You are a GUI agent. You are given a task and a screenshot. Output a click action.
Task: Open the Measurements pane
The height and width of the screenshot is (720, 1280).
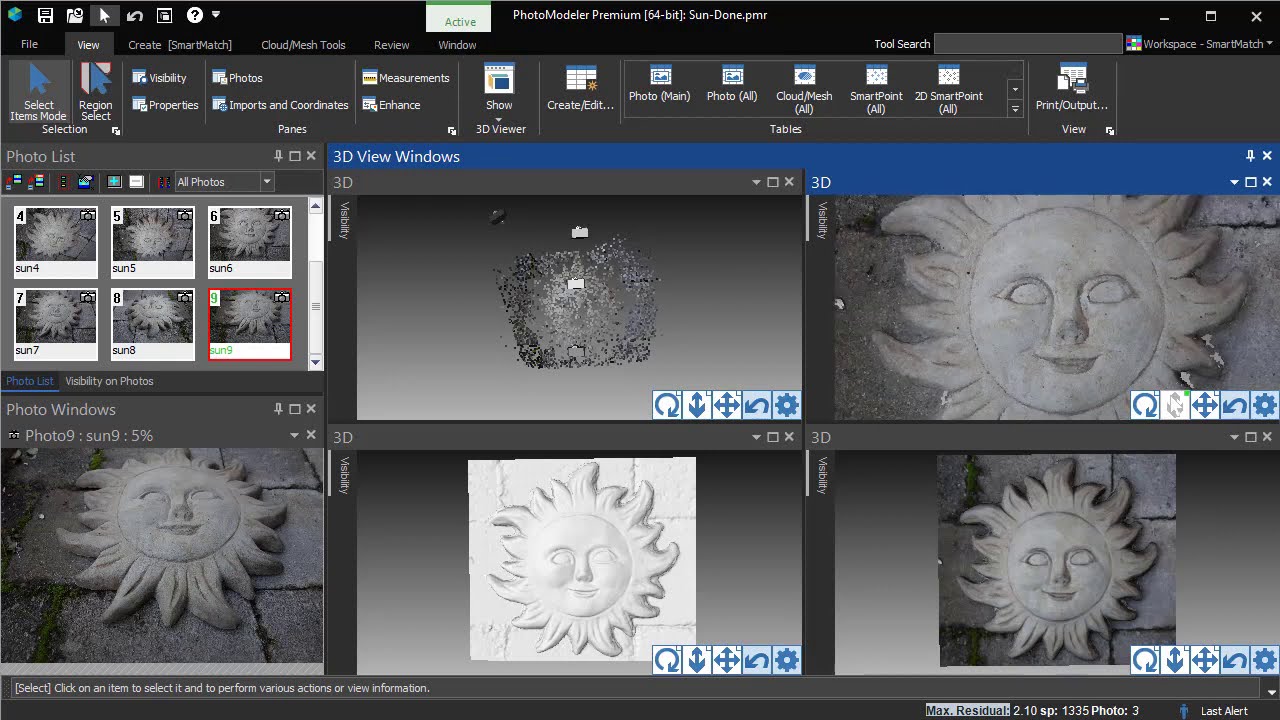point(405,78)
